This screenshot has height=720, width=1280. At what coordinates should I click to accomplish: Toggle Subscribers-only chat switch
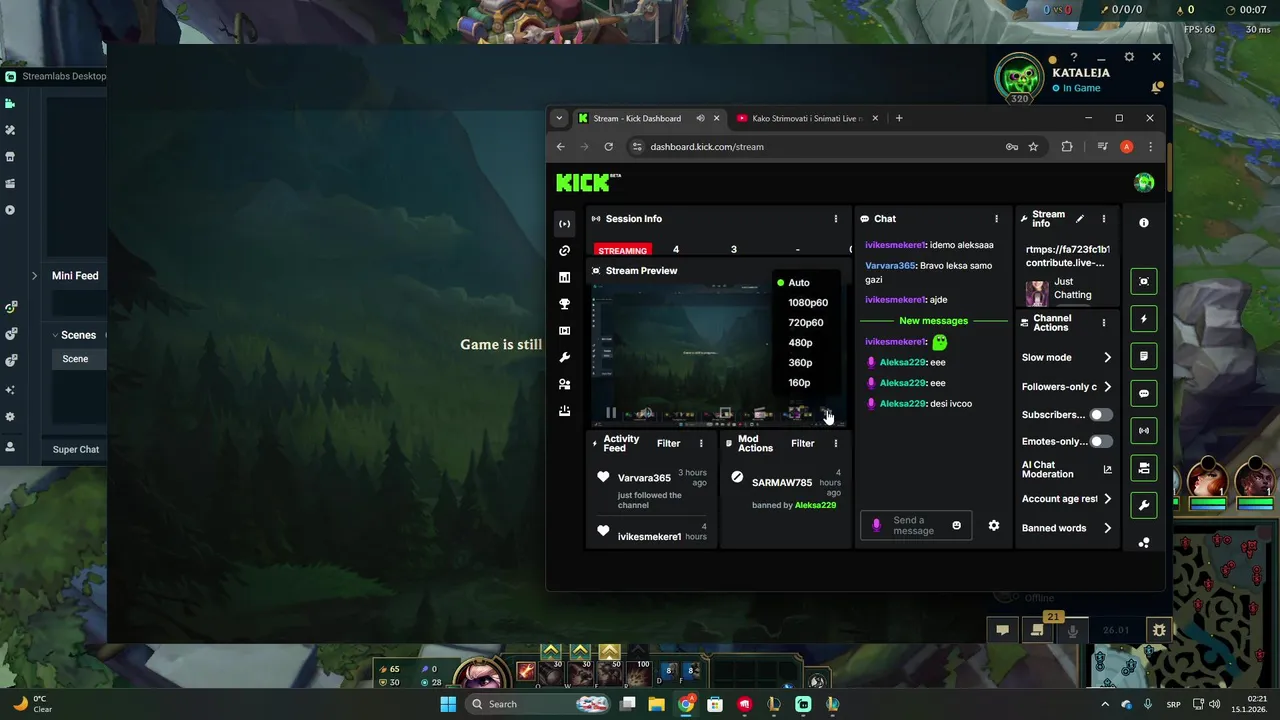[1100, 414]
